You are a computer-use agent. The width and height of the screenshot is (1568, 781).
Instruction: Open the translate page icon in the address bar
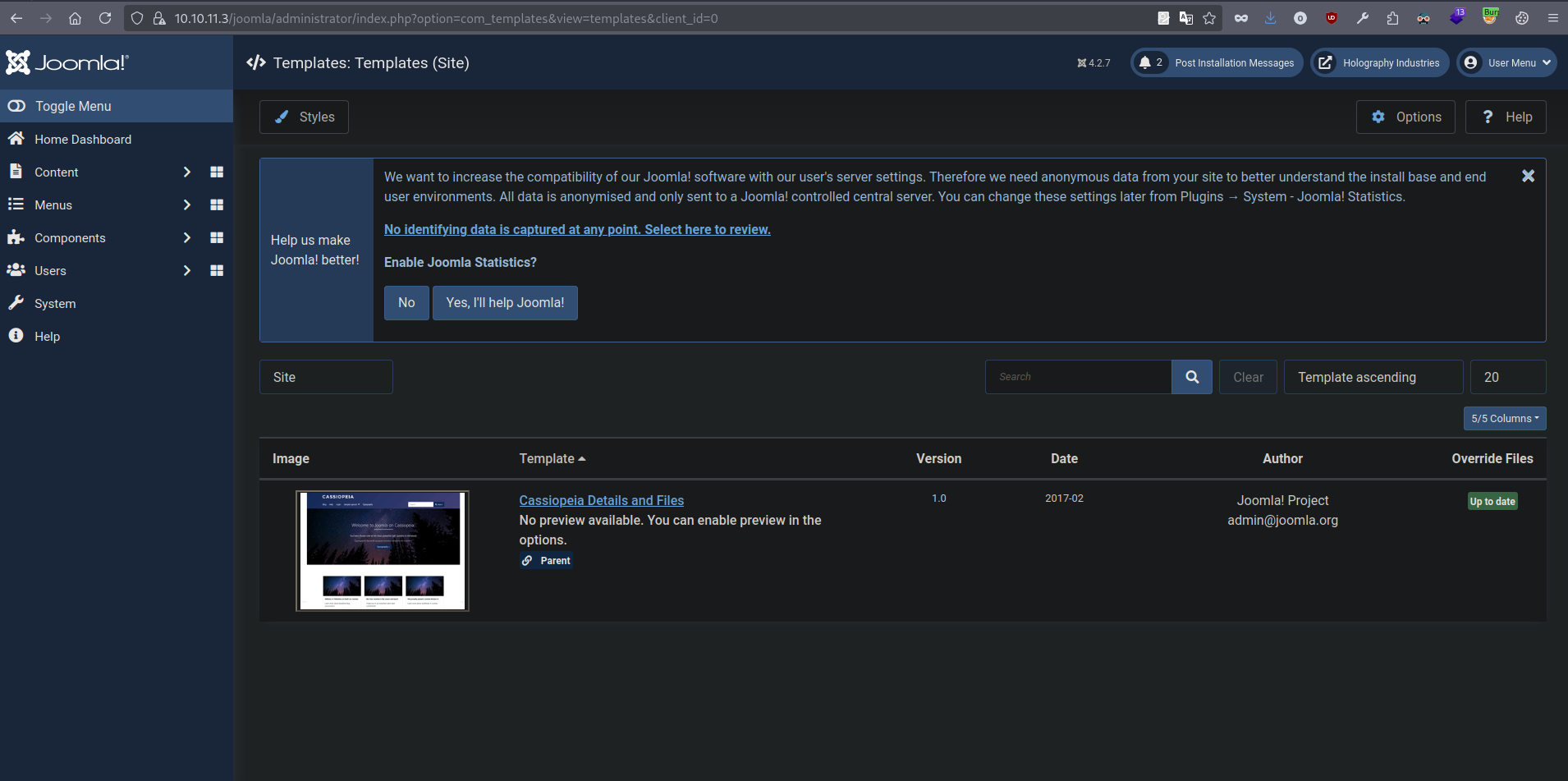point(1186,18)
